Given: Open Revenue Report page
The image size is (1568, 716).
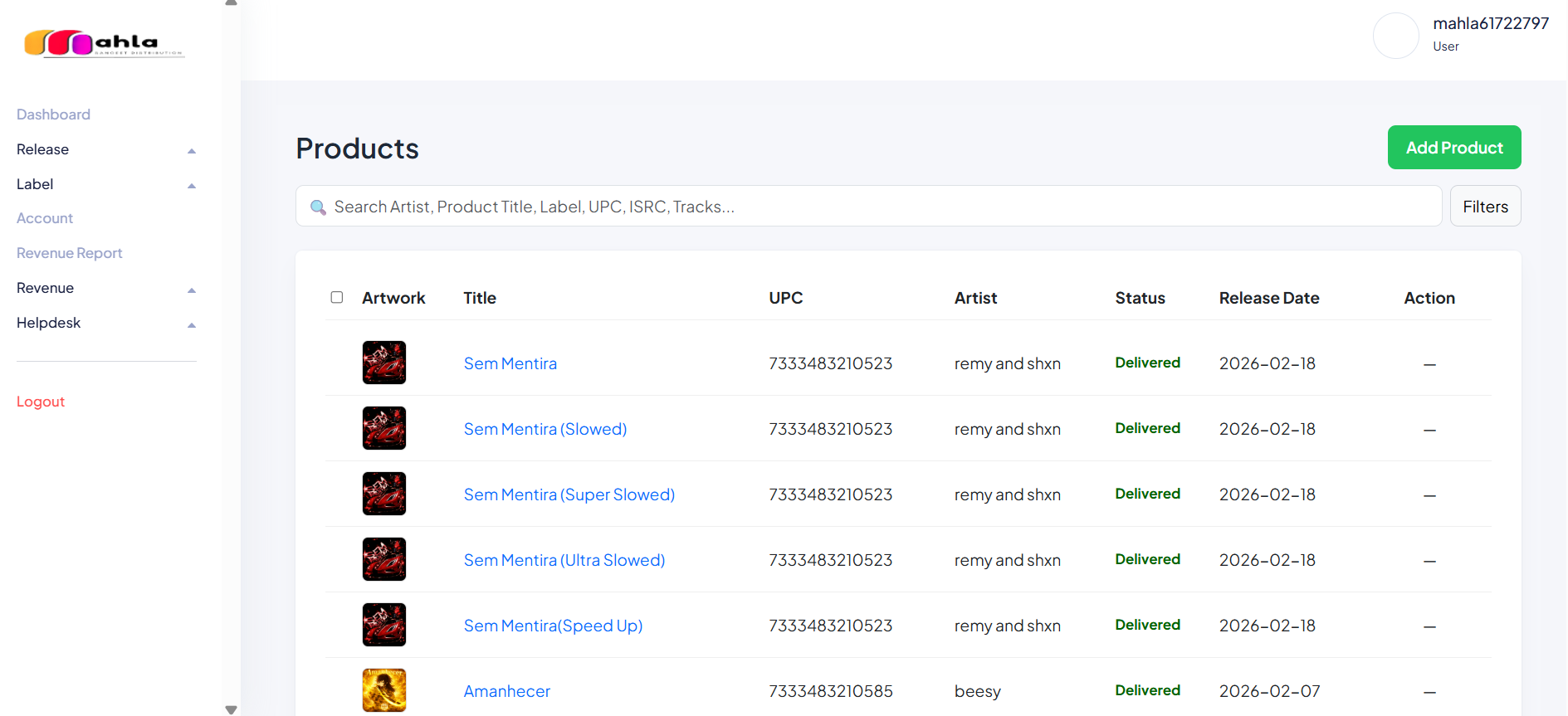Looking at the screenshot, I should pos(70,253).
